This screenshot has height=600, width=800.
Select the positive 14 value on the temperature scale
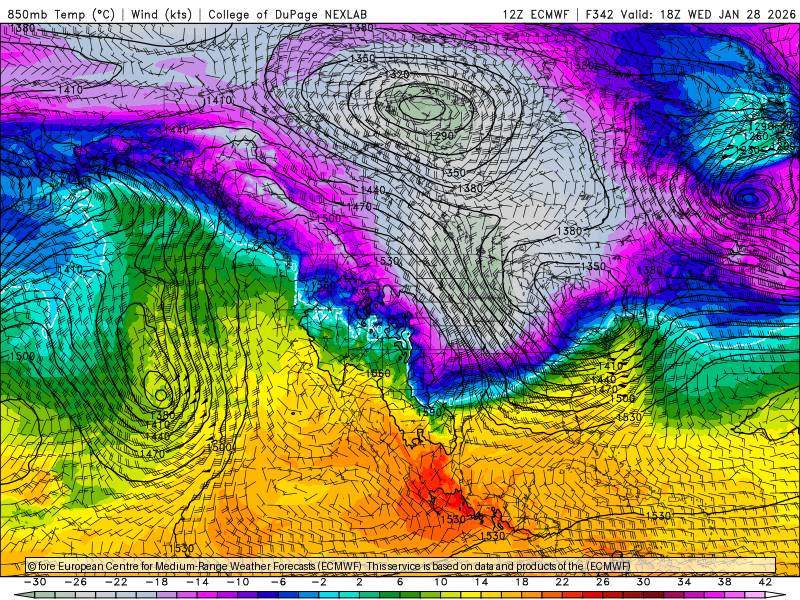click(482, 582)
